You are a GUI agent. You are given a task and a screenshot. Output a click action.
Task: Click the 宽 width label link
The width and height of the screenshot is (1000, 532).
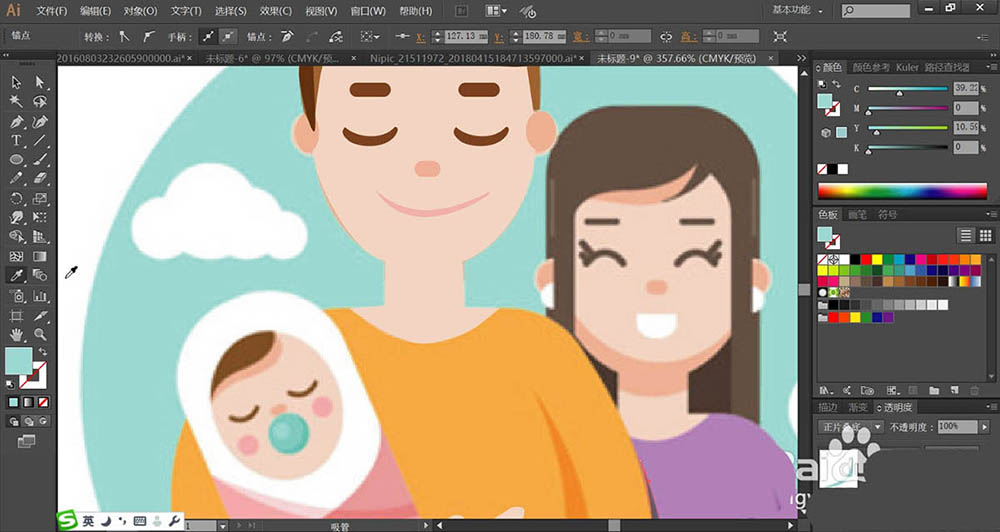579,37
